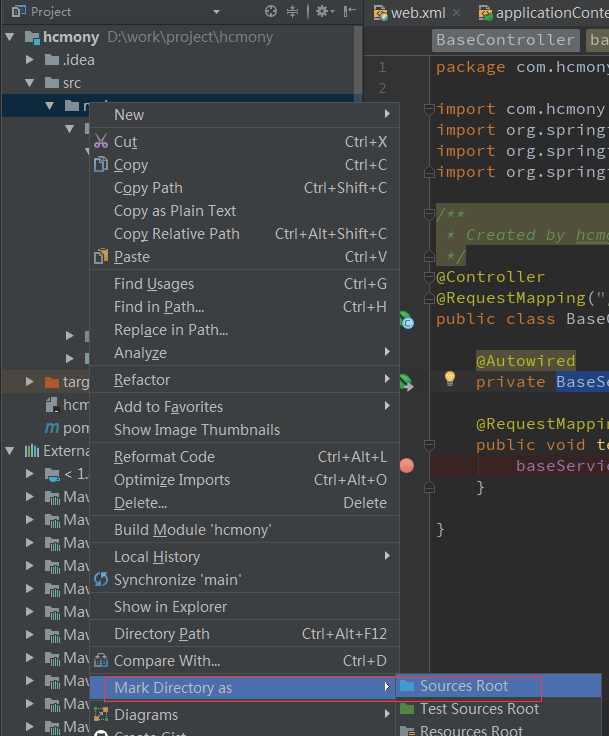Image resolution: width=609 pixels, height=736 pixels.
Task: Select Add to Favorites
Action: (x=244, y=406)
